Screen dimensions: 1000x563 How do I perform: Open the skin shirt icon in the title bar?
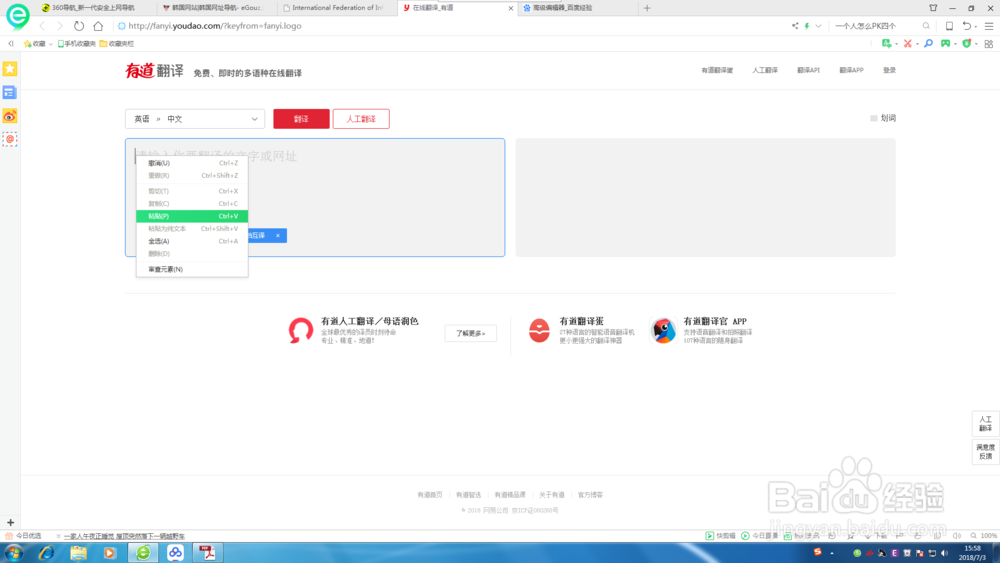(x=933, y=8)
